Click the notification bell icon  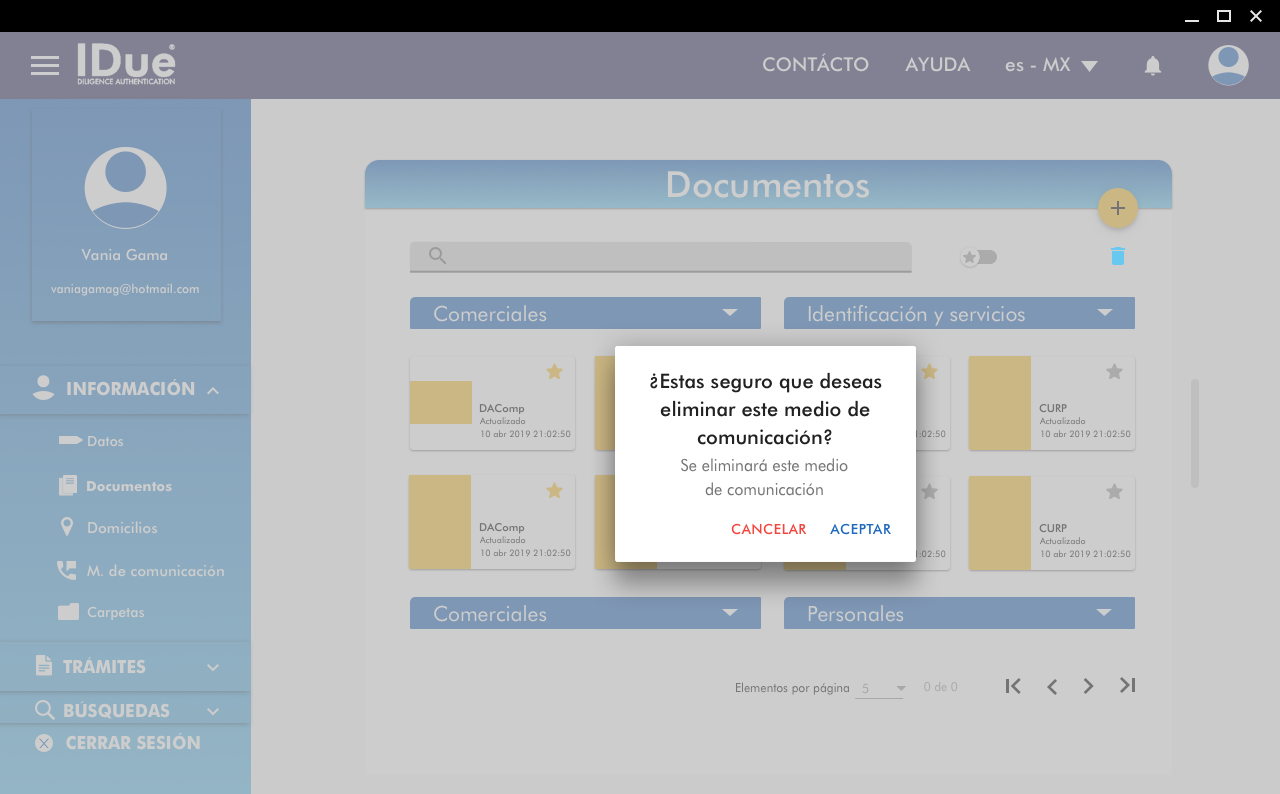[x=1152, y=66]
